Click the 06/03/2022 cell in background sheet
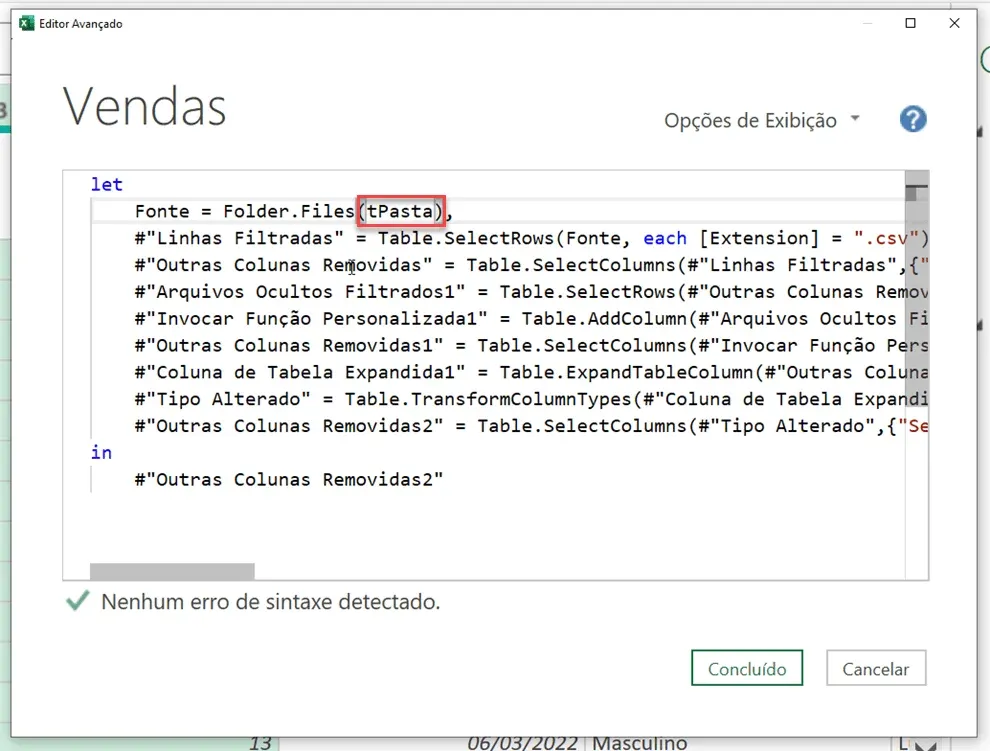990x751 pixels. point(522,743)
